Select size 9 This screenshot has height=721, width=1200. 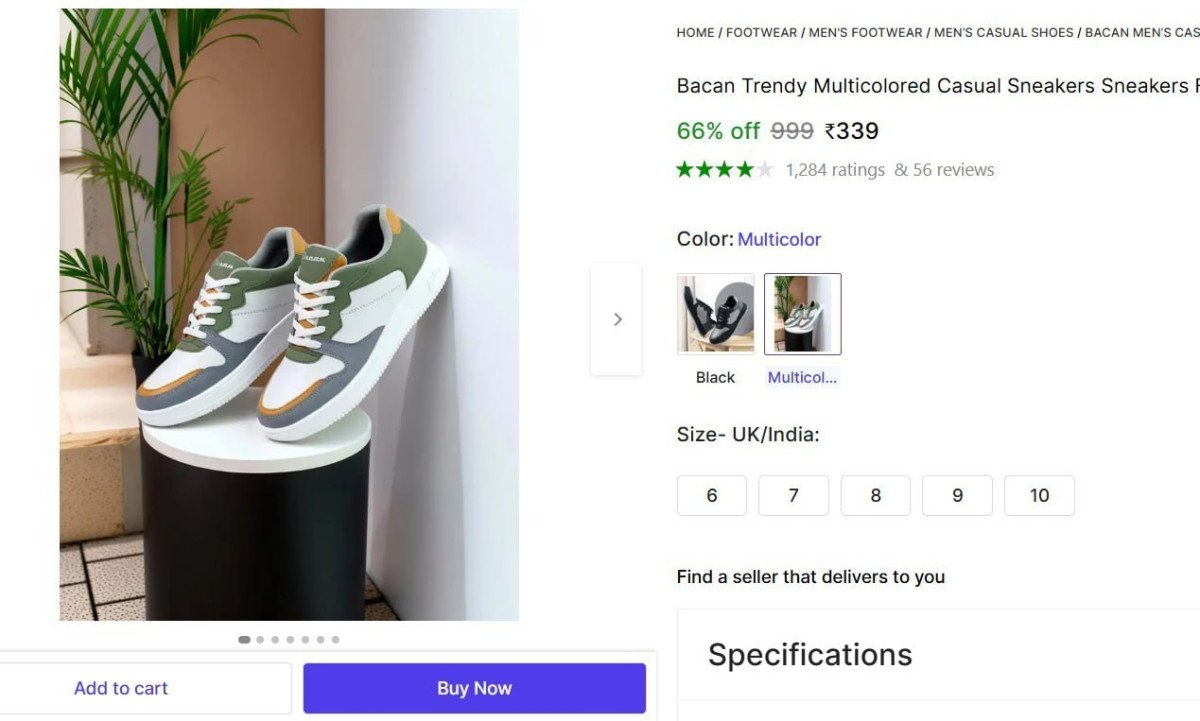[x=957, y=495]
